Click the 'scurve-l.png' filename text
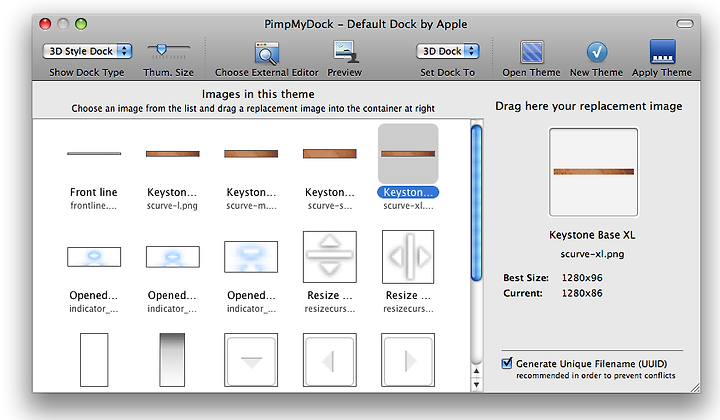 tap(172, 206)
